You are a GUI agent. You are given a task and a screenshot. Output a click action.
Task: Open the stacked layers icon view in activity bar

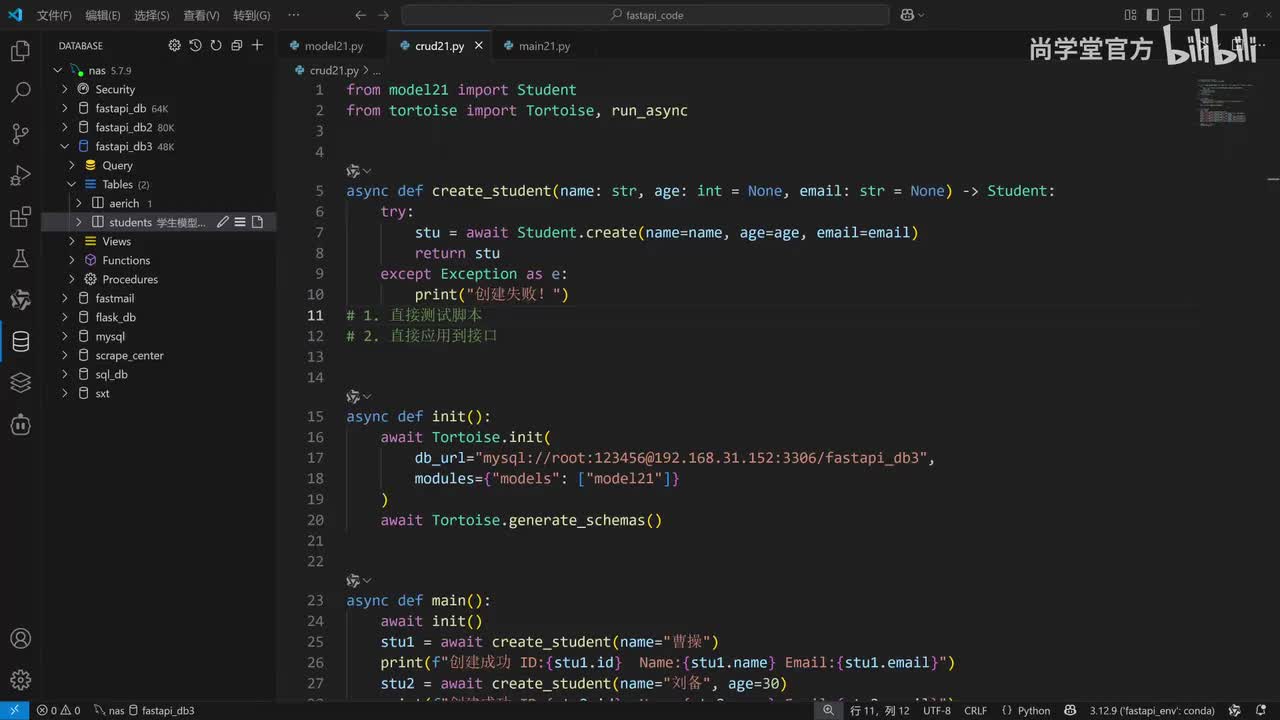[20, 383]
